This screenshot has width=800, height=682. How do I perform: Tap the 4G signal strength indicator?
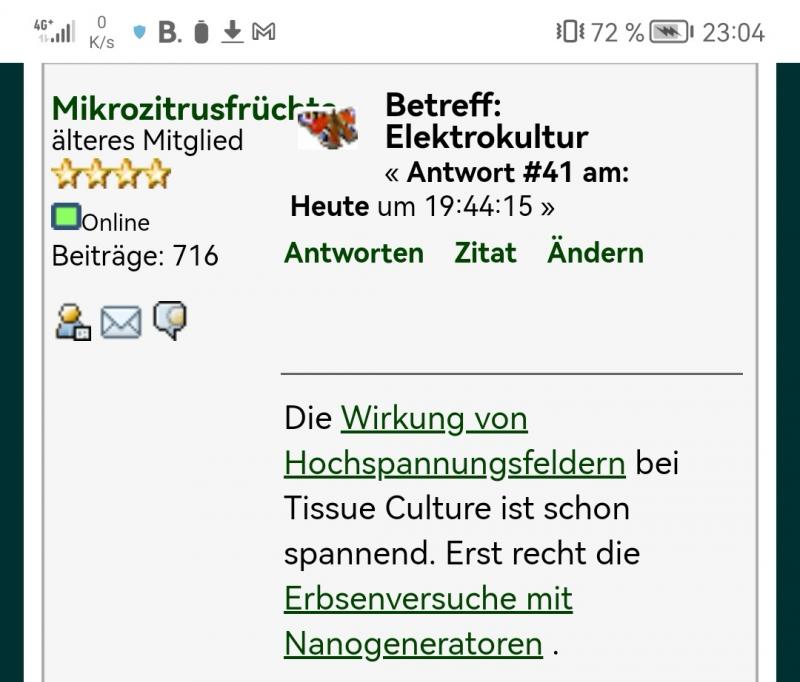pos(54,31)
